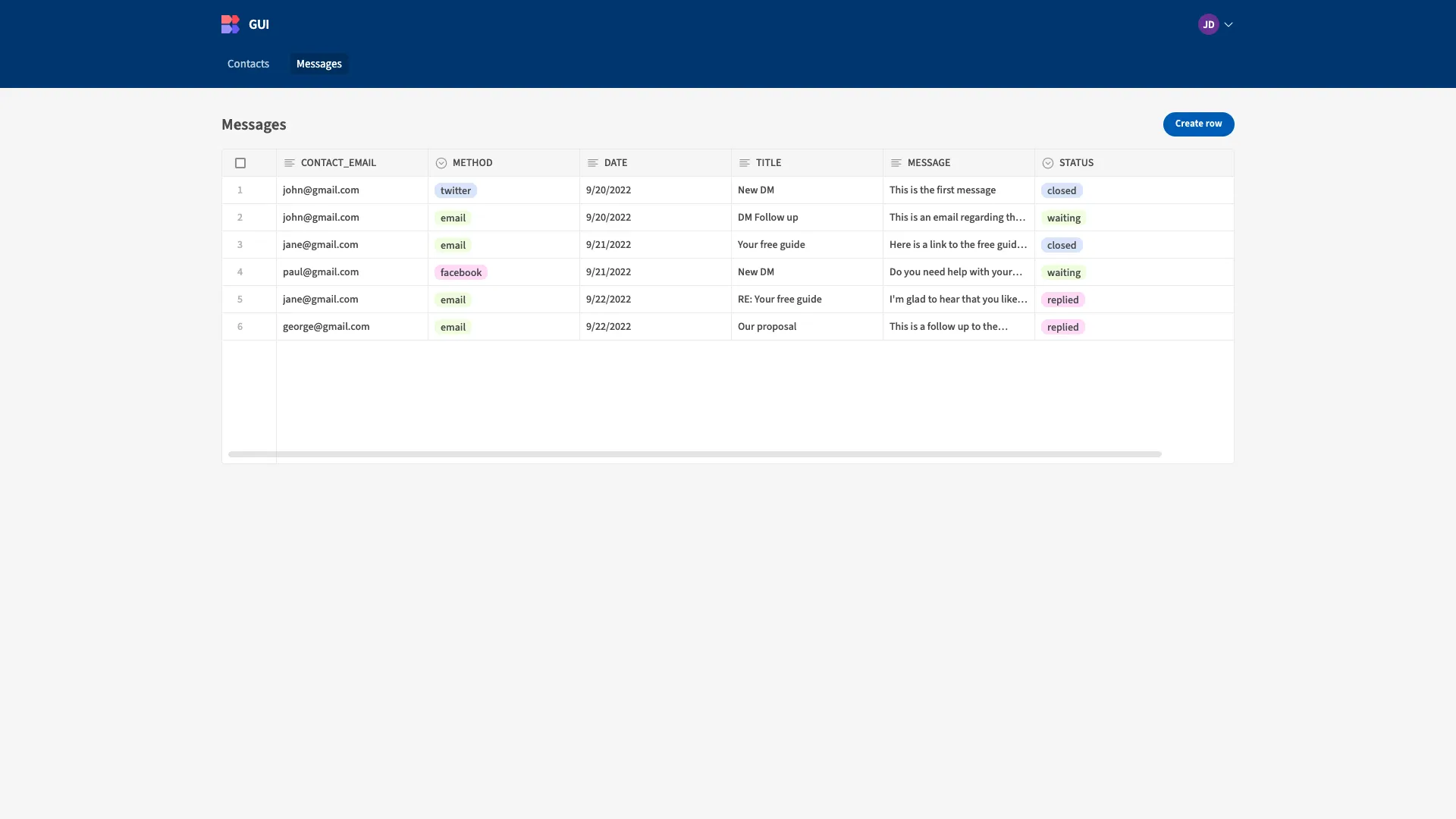Click the Messages page heading
The width and height of the screenshot is (1456, 819).
pyautogui.click(x=253, y=124)
